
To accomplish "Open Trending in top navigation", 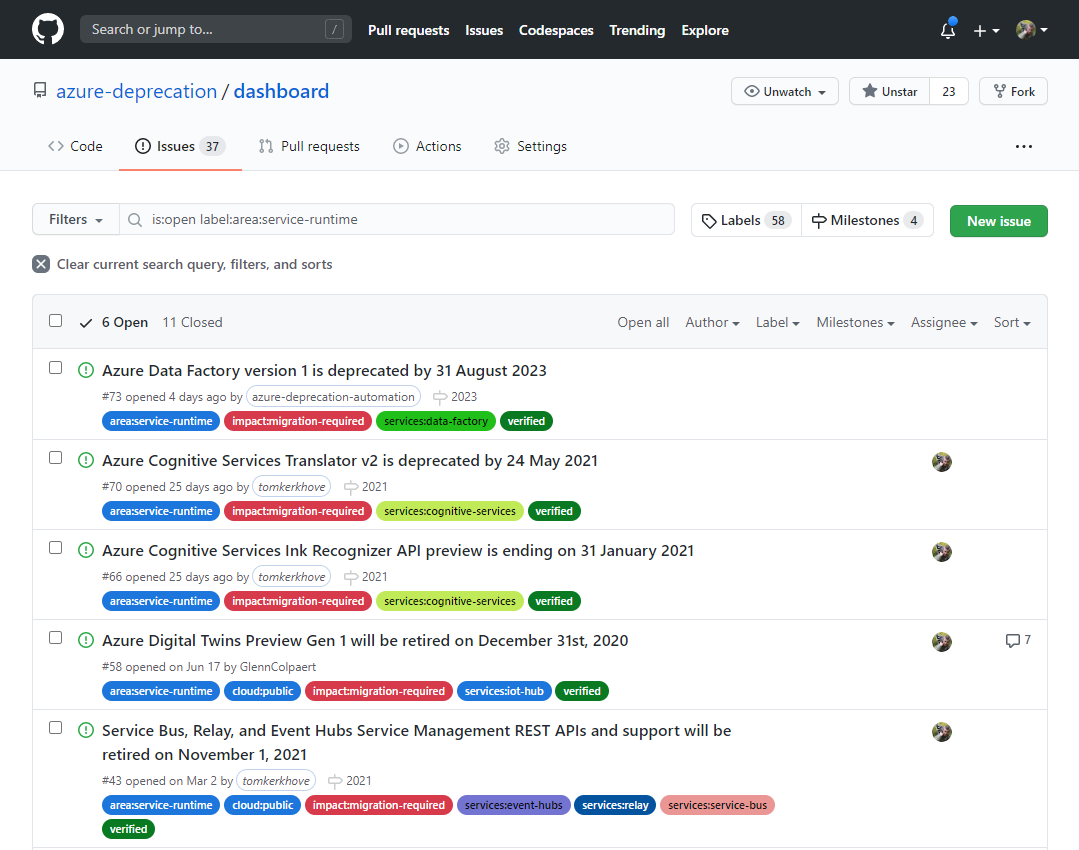I will click(x=637, y=30).
